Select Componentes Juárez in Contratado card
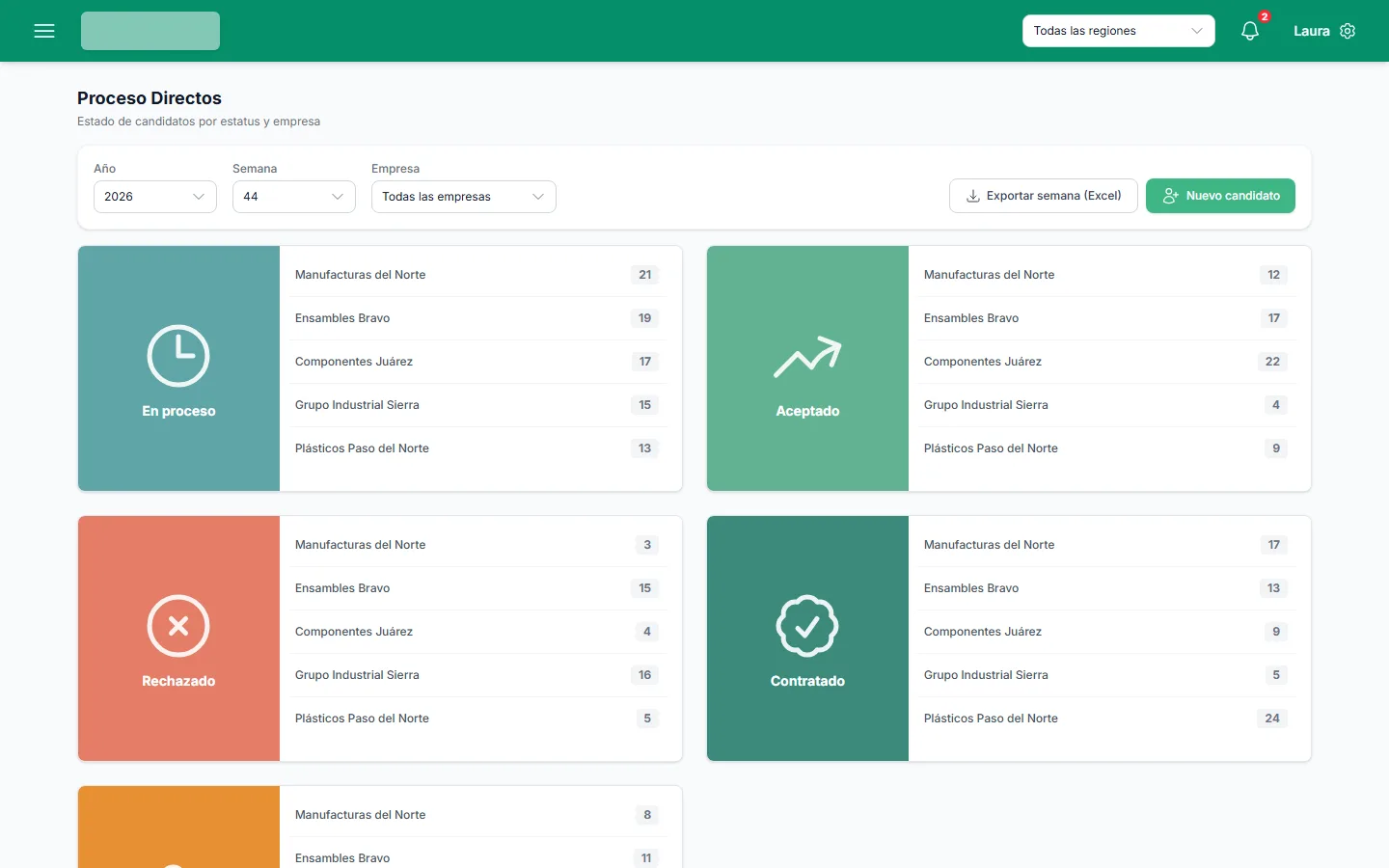Screen dimensions: 1389x868 [1108, 632]
